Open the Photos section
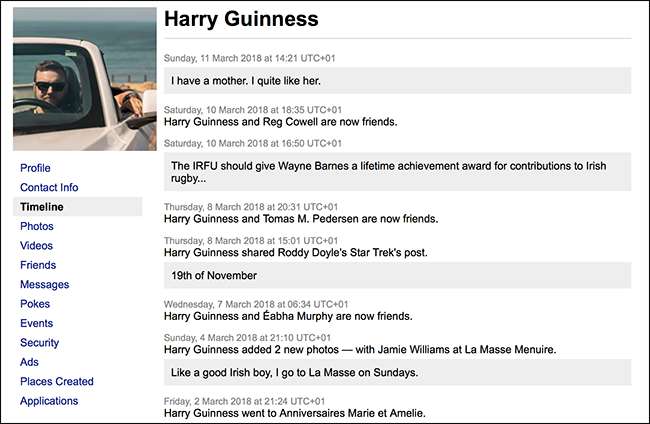Image resolution: width=650 pixels, height=424 pixels. [37, 226]
